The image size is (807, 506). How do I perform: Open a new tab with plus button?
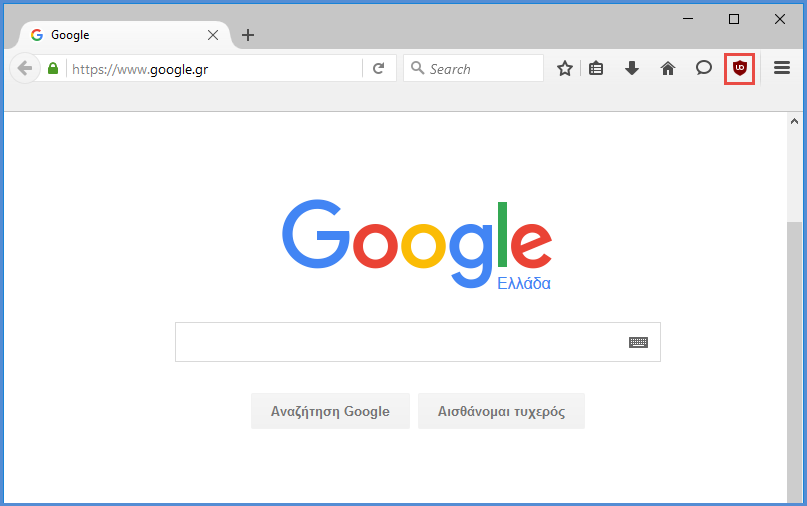coord(248,35)
